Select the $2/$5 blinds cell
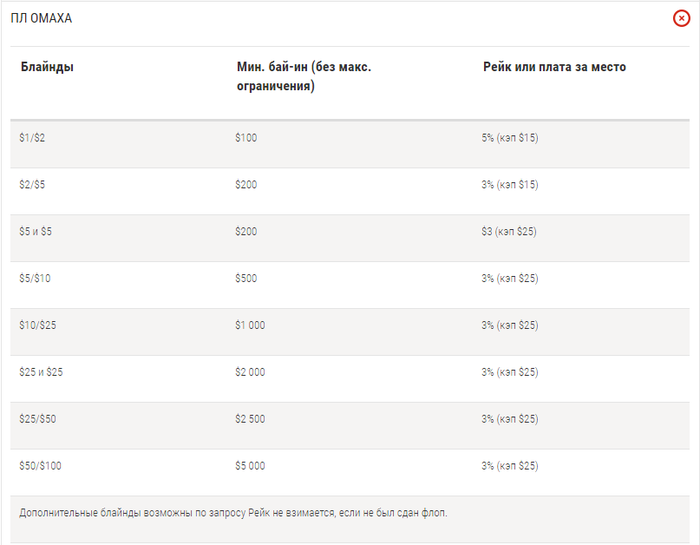Viewport: 700px width, 545px height. (x=32, y=185)
